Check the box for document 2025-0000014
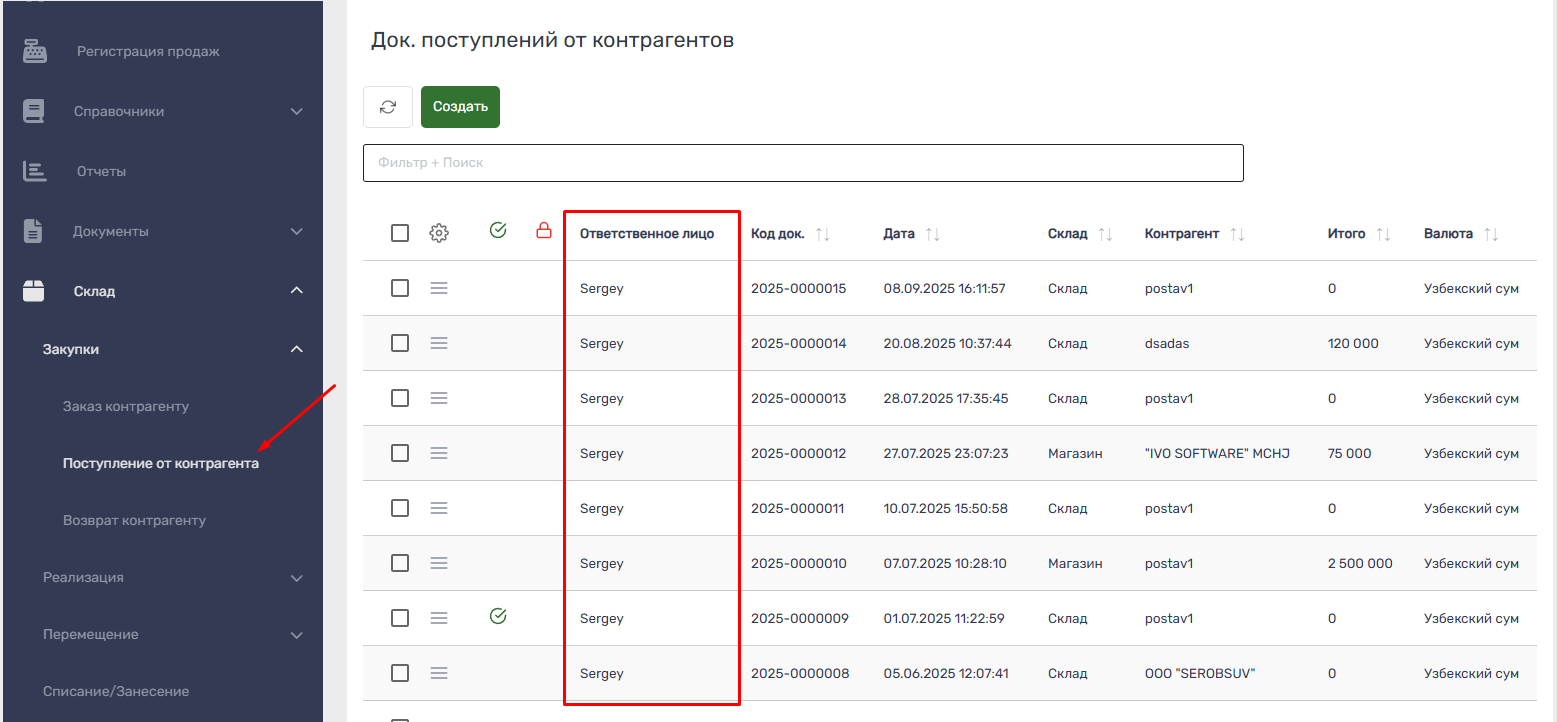 [400, 343]
